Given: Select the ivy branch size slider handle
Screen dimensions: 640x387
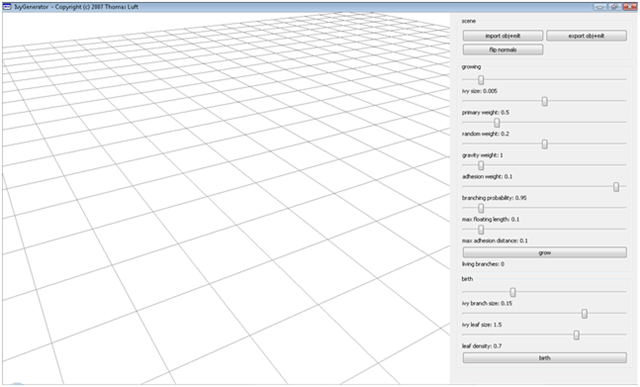Looking at the screenshot, I should [x=513, y=292].
